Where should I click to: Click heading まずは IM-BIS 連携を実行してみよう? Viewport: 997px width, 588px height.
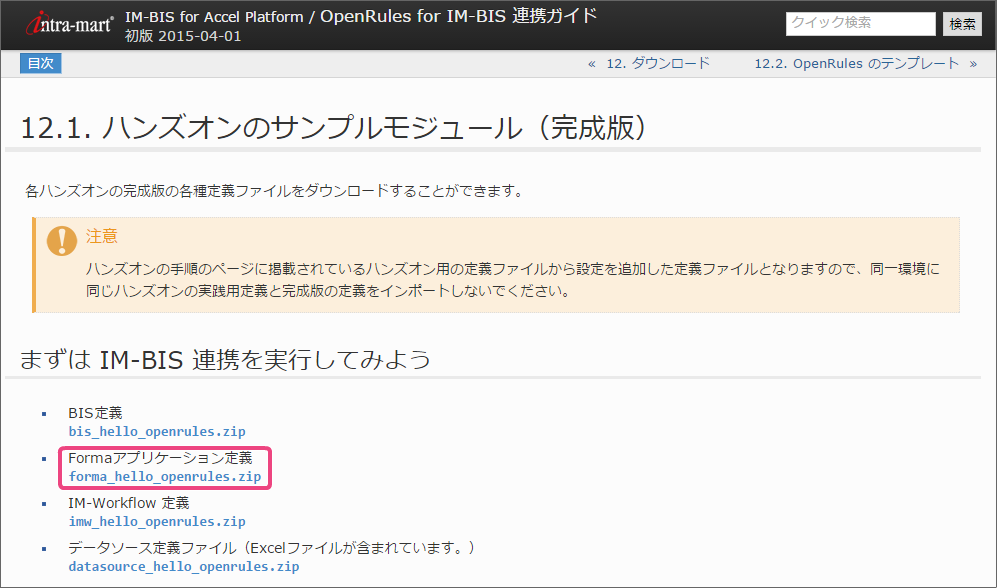[x=226, y=360]
